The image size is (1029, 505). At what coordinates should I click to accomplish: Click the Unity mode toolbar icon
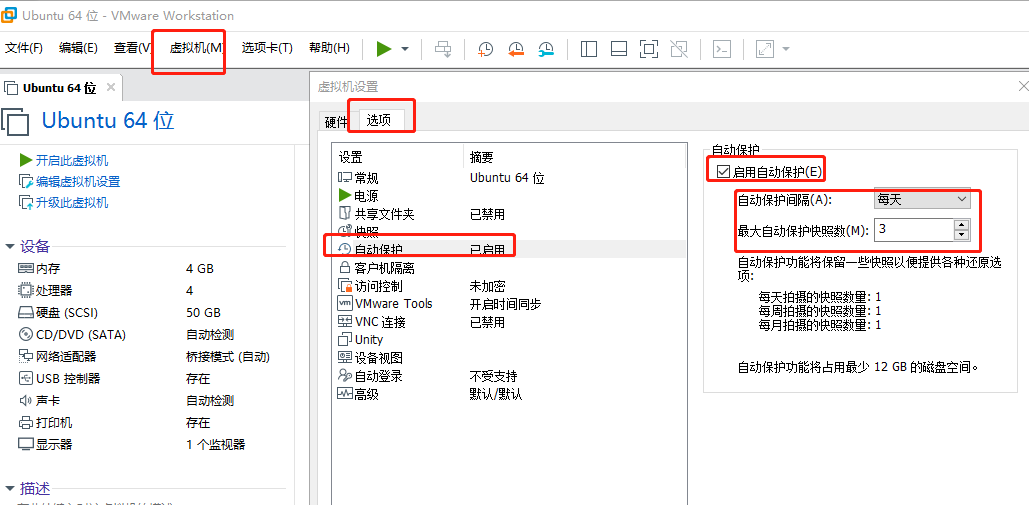pos(679,49)
